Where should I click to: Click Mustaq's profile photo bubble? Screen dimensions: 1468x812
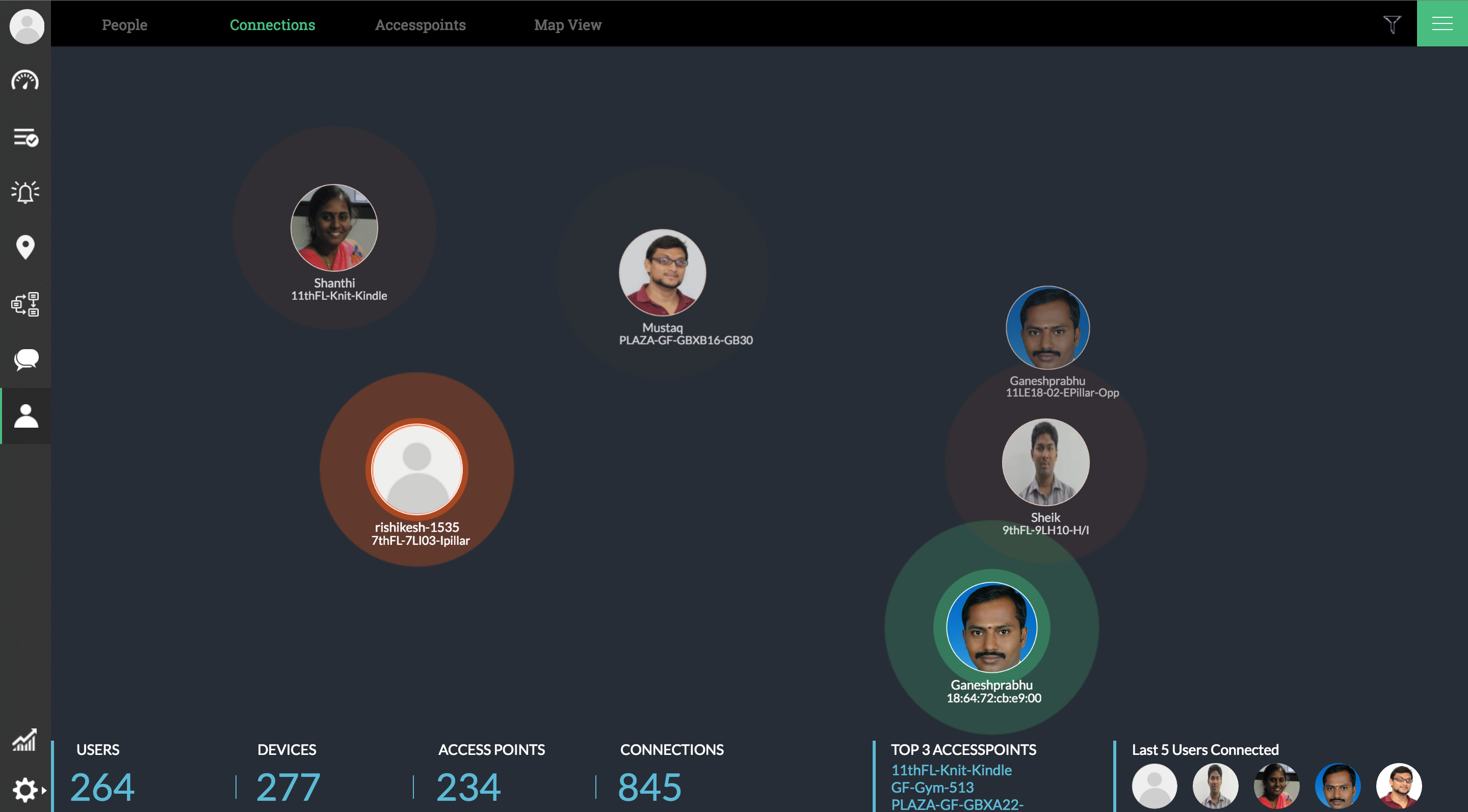click(x=662, y=272)
